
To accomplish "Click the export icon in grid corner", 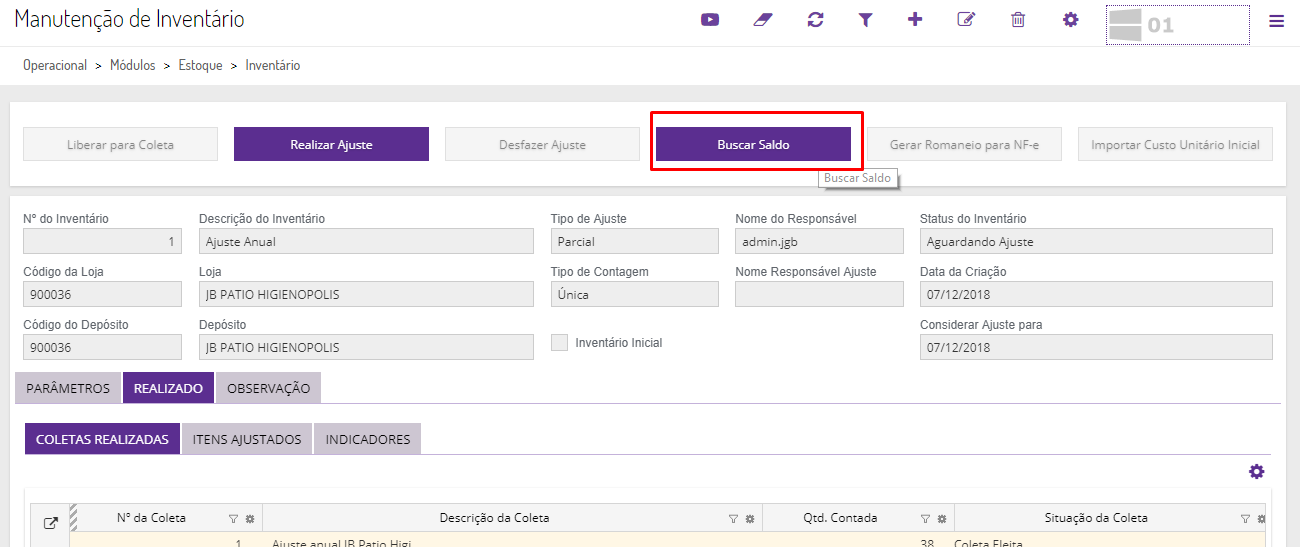I will pyautogui.click(x=51, y=522).
